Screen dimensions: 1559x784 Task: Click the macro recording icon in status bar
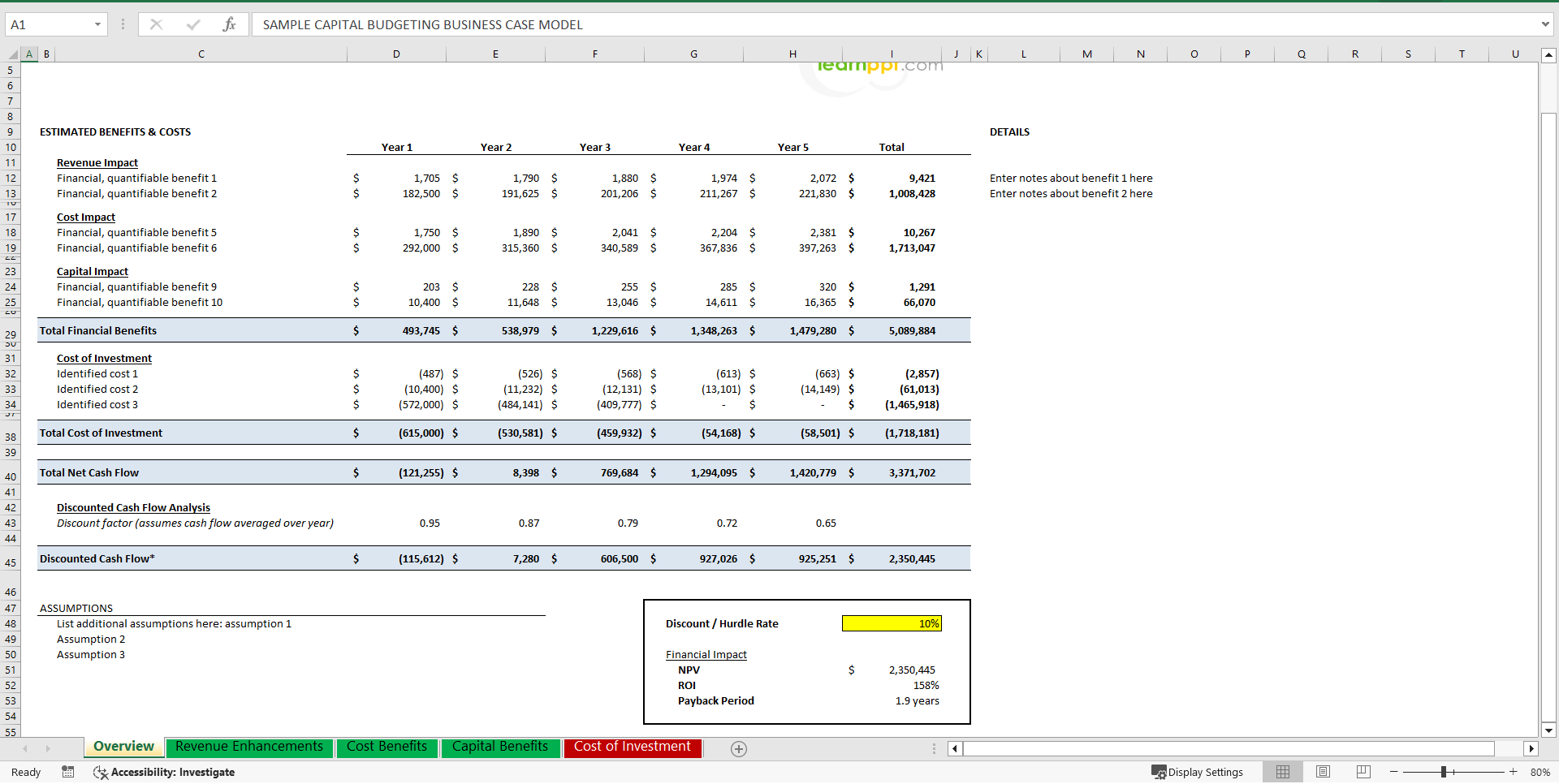click(68, 772)
